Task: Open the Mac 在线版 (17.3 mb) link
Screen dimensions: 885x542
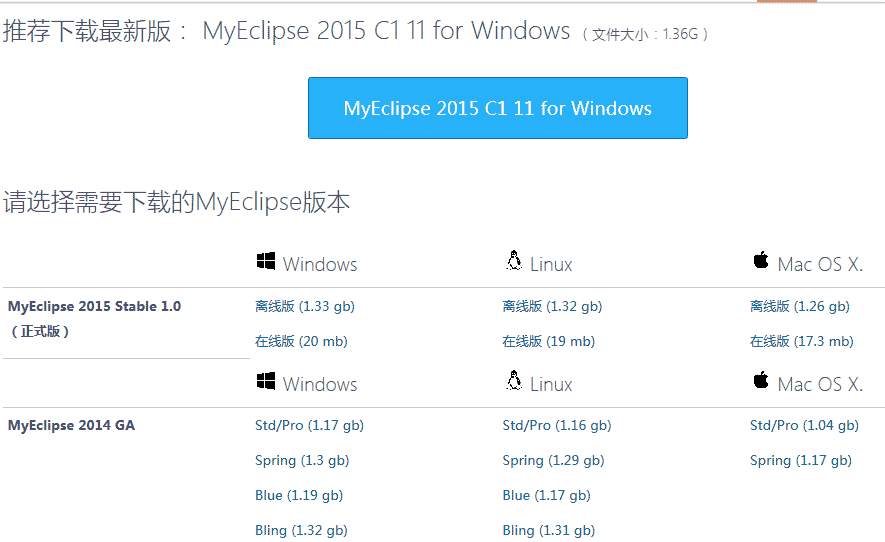Action: pos(801,341)
